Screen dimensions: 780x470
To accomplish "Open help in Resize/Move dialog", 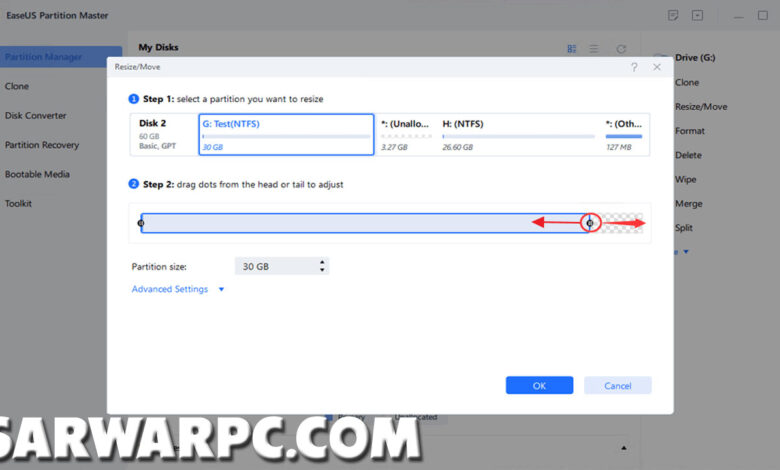I will (x=634, y=67).
